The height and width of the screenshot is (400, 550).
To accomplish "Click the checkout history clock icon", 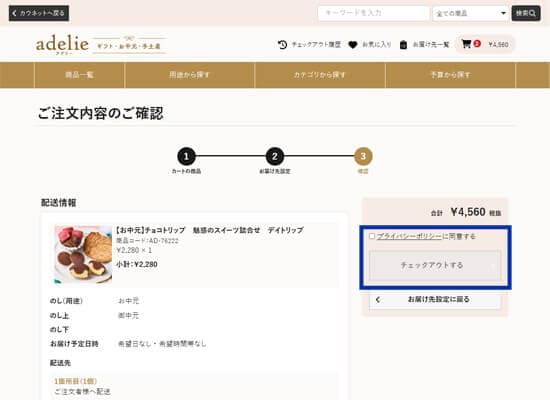I will [x=282, y=45].
